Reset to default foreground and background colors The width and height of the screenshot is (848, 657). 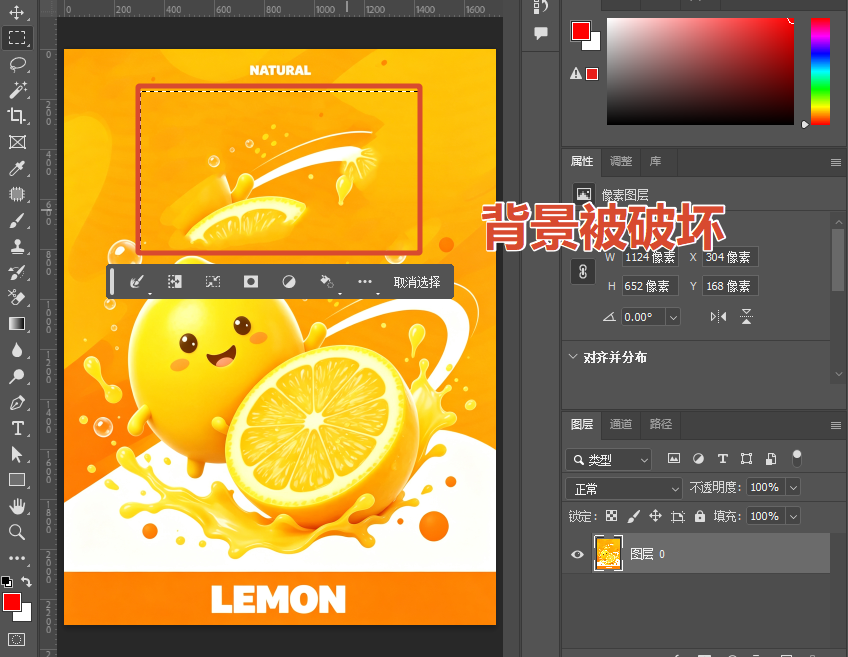[6, 582]
